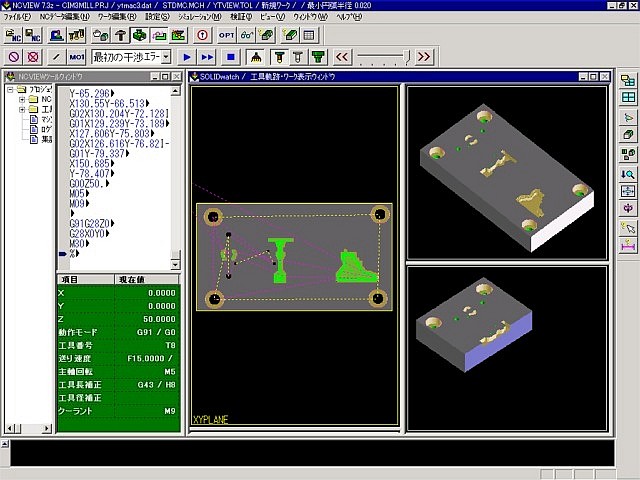Toggle the solid tool display icon
640x480 pixels.
[279, 57]
